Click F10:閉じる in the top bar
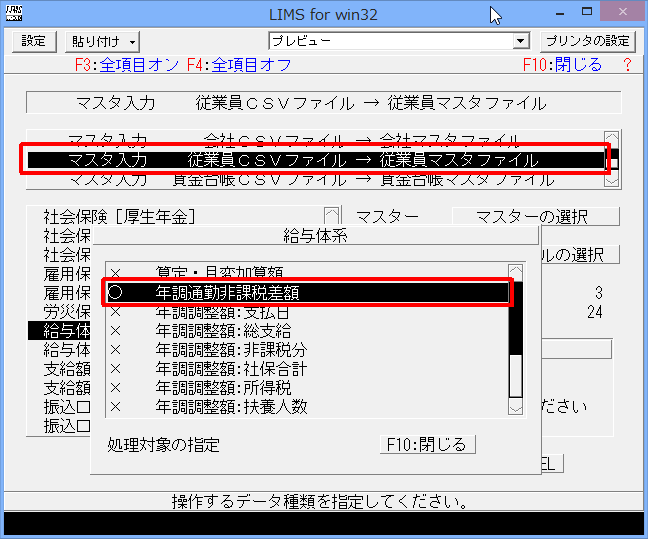Viewport: 648px width, 539px height. pyautogui.click(x=562, y=65)
